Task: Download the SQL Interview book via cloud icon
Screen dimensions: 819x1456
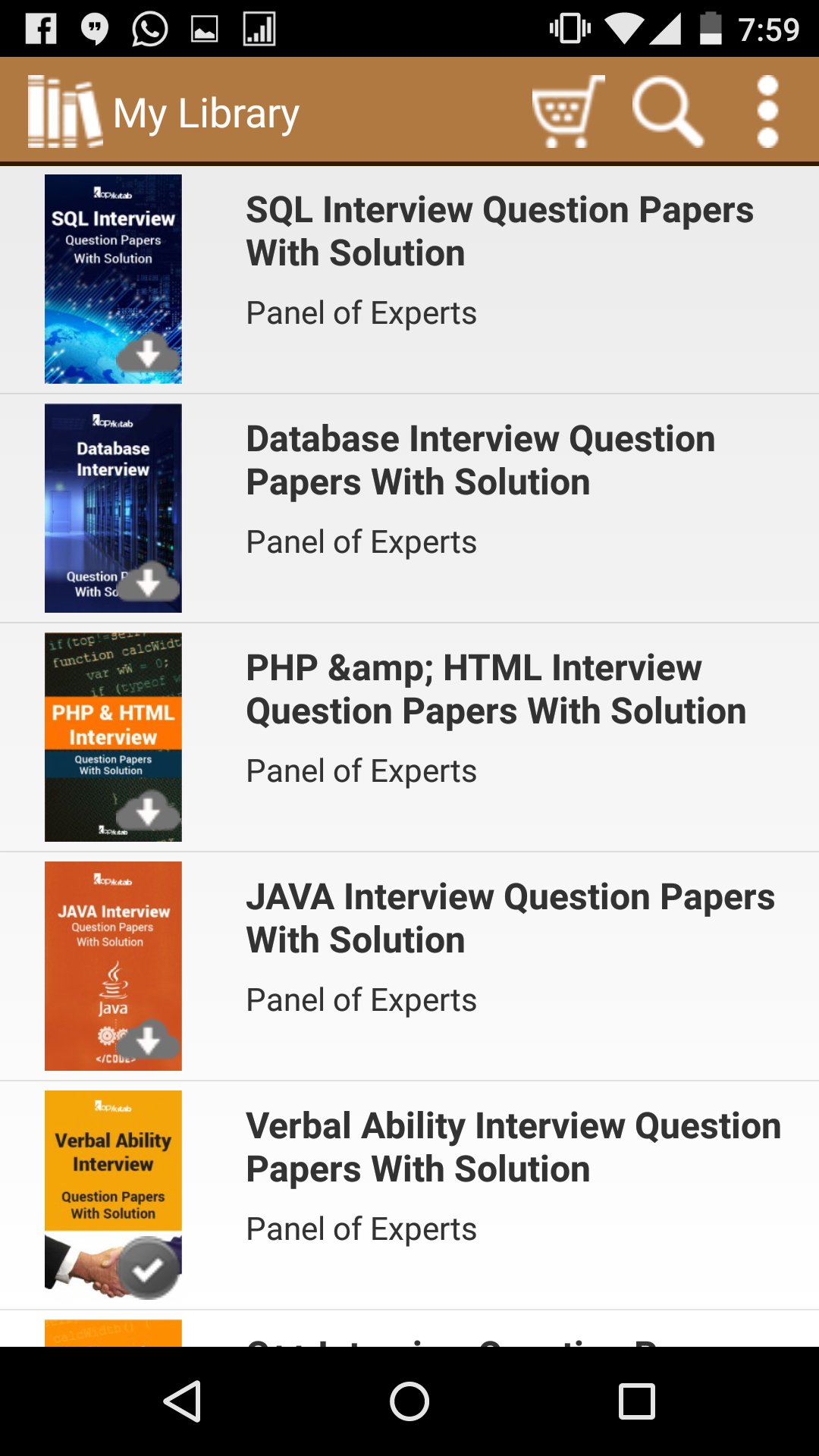Action: tap(148, 353)
